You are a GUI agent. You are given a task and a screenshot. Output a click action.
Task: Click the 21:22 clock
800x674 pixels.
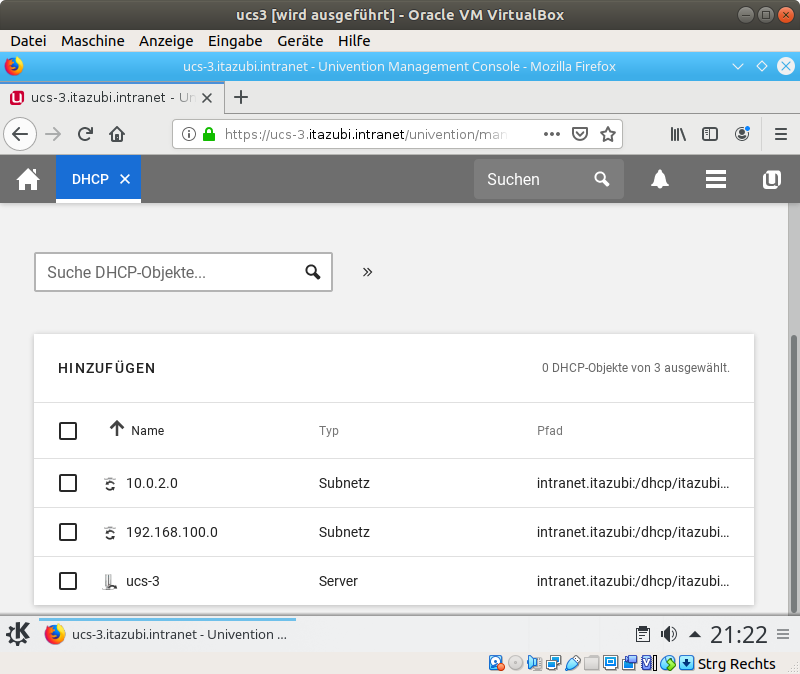click(x=739, y=635)
